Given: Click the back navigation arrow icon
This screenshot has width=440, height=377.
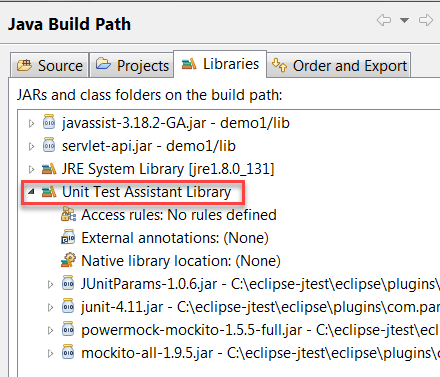Looking at the screenshot, I should coord(384,20).
